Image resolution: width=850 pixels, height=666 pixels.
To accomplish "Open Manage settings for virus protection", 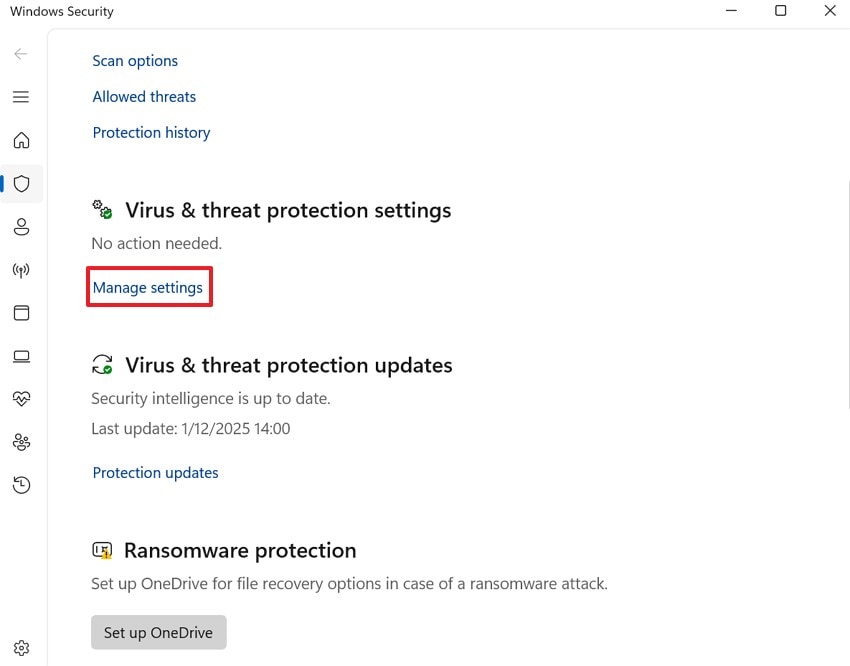I will click(148, 287).
